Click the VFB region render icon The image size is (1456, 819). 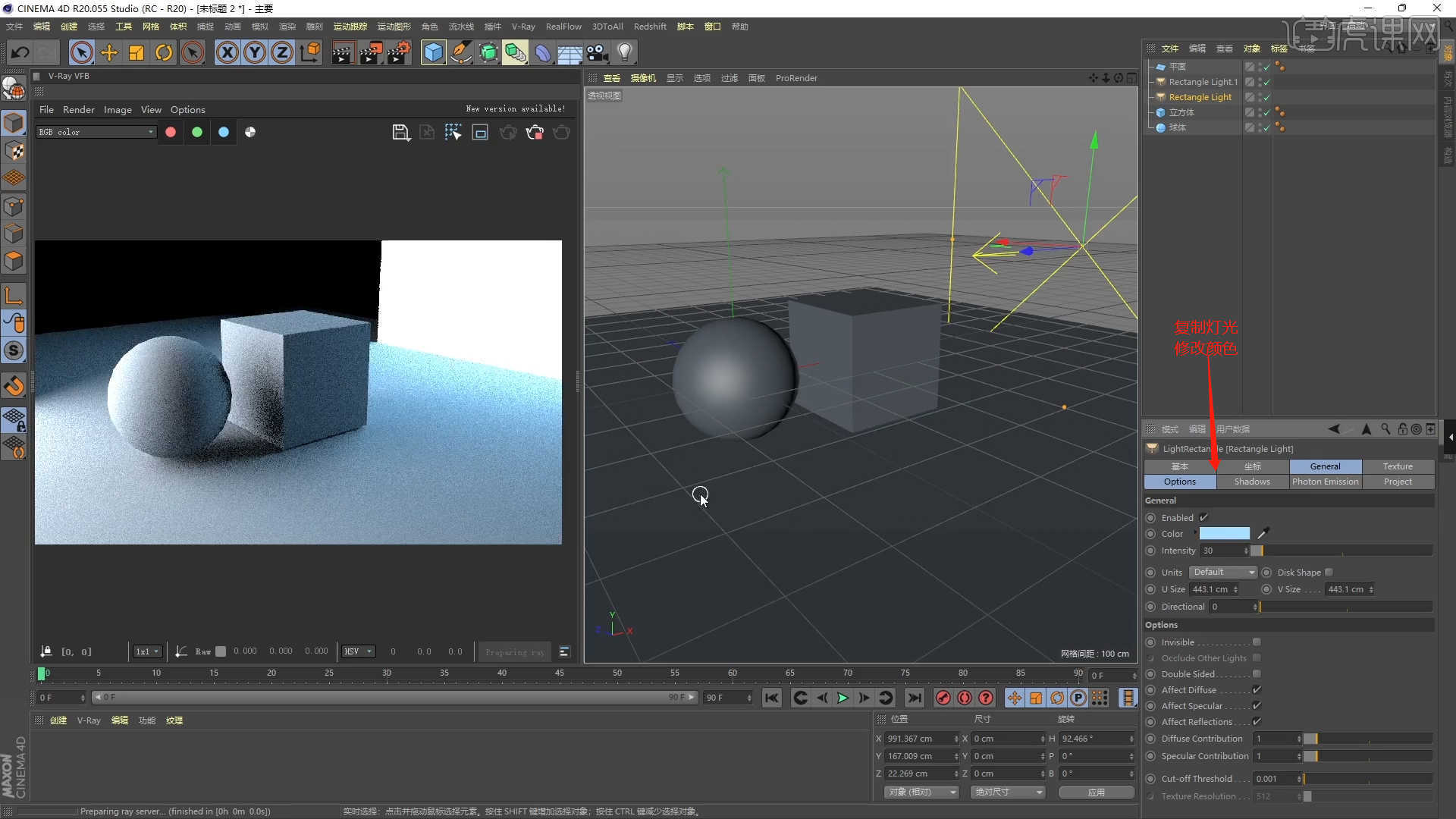point(480,133)
